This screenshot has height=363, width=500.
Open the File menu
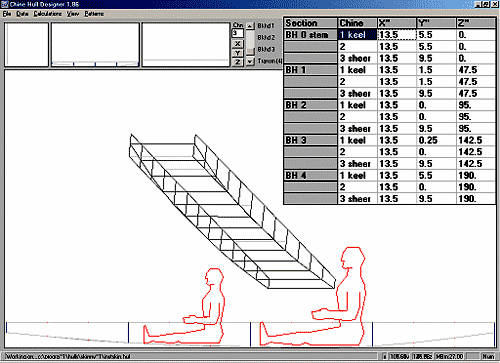pyautogui.click(x=7, y=14)
